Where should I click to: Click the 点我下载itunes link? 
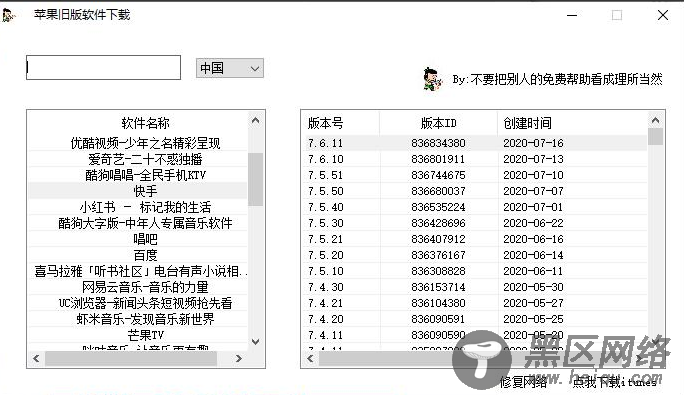(614, 382)
